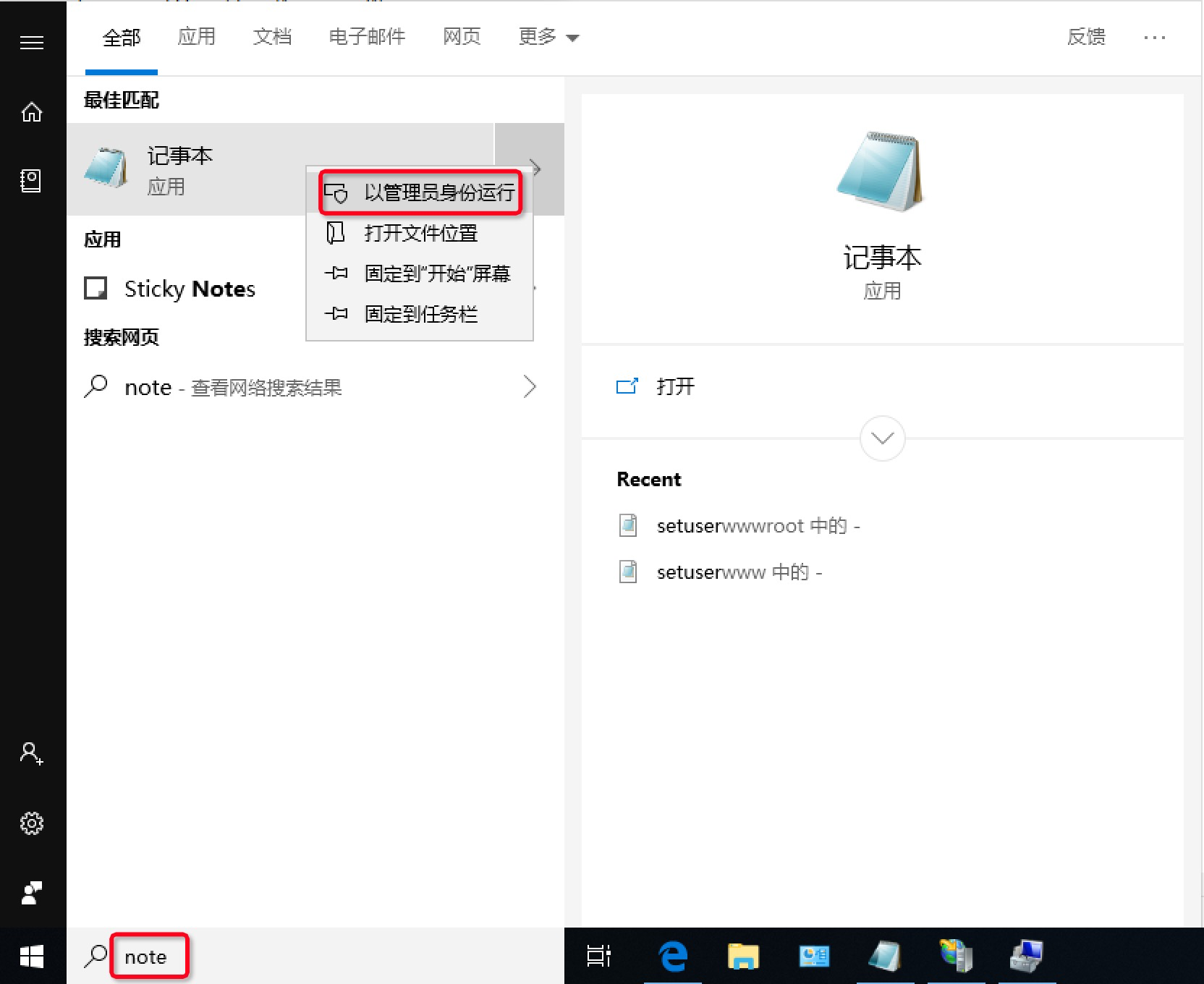Choose 固定到任务栏 from context menu

[x=420, y=314]
